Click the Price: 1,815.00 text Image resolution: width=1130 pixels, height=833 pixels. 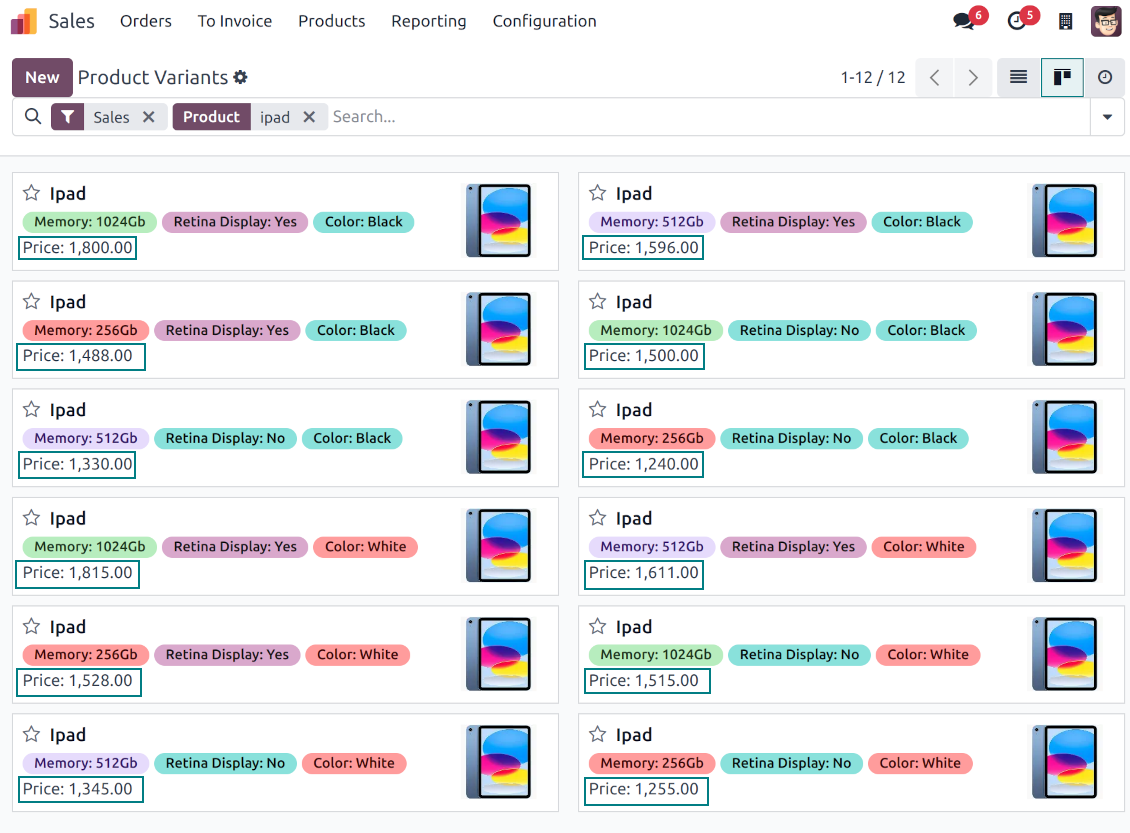78,573
